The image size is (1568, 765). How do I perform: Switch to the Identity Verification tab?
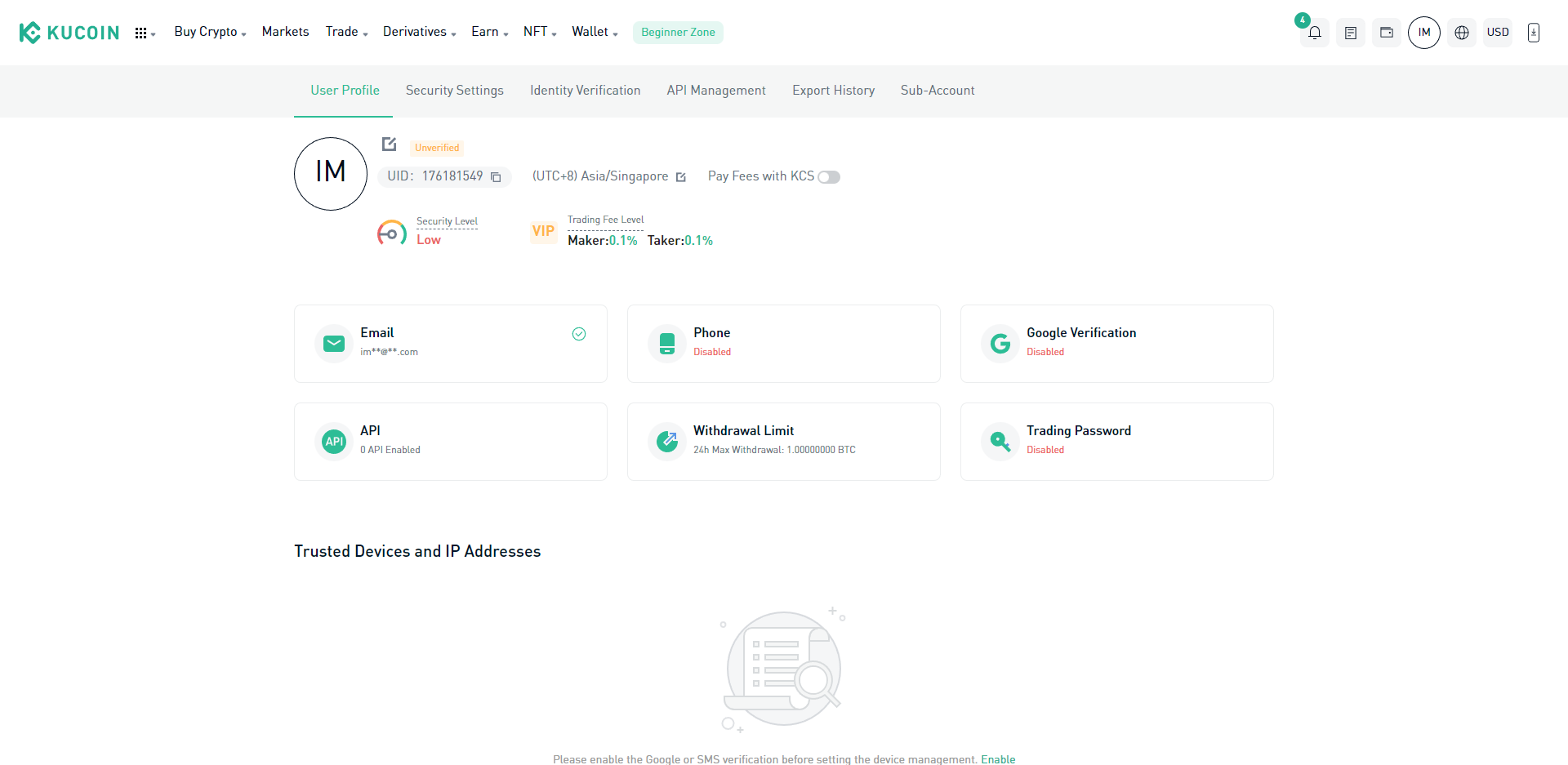coord(586,91)
